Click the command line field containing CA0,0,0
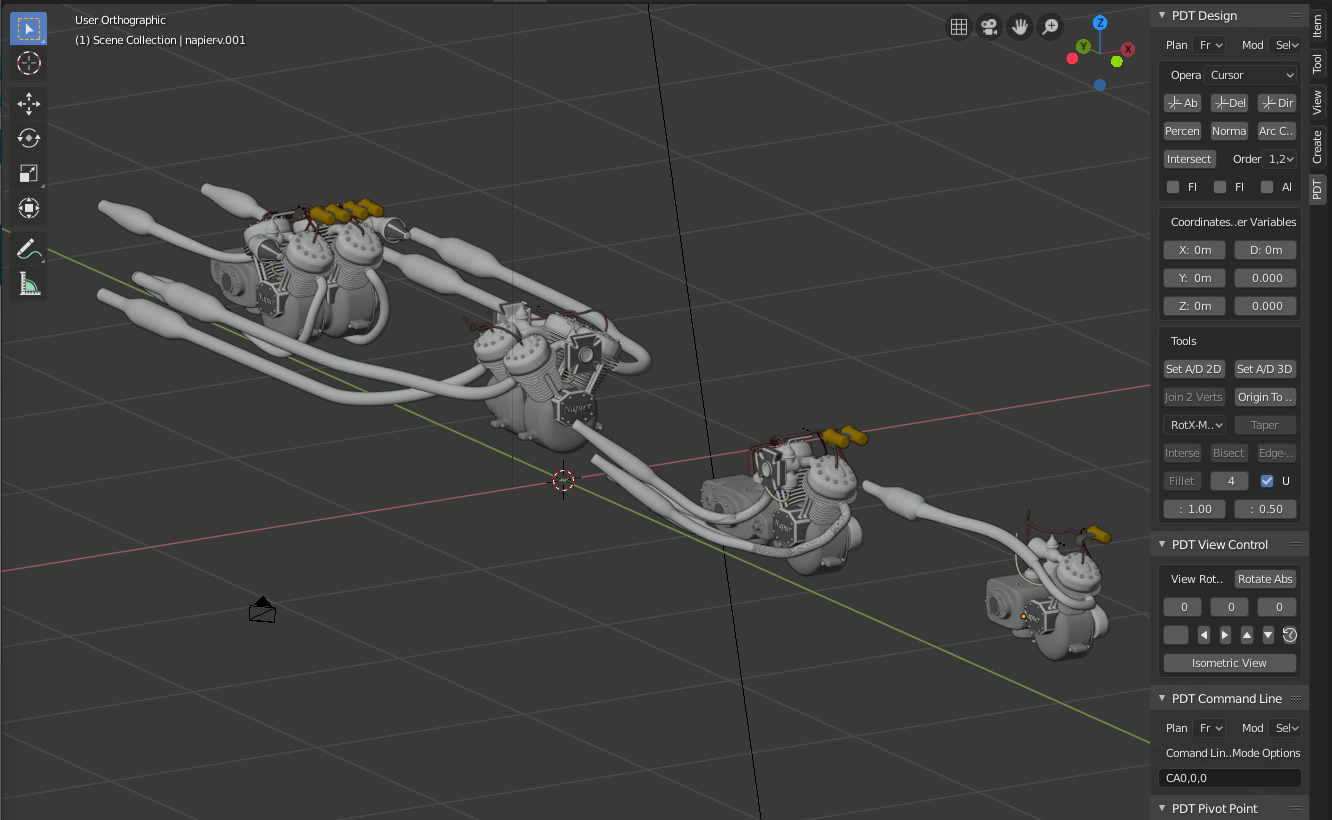Image resolution: width=1332 pixels, height=820 pixels. pyautogui.click(x=1229, y=778)
